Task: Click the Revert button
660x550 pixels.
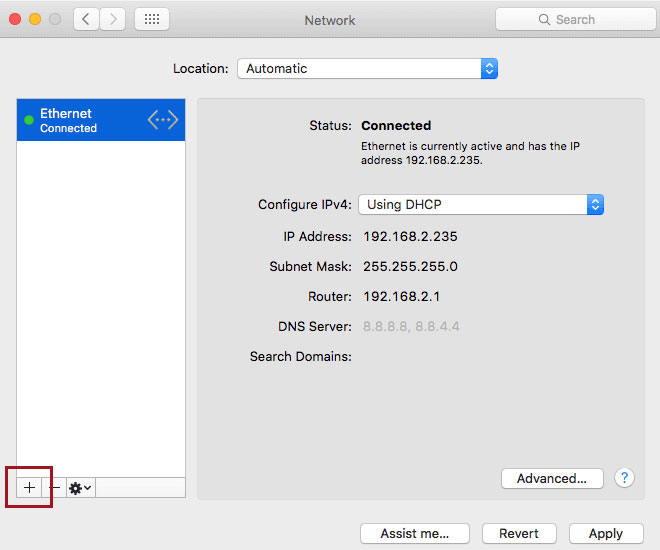Action: pos(519,533)
